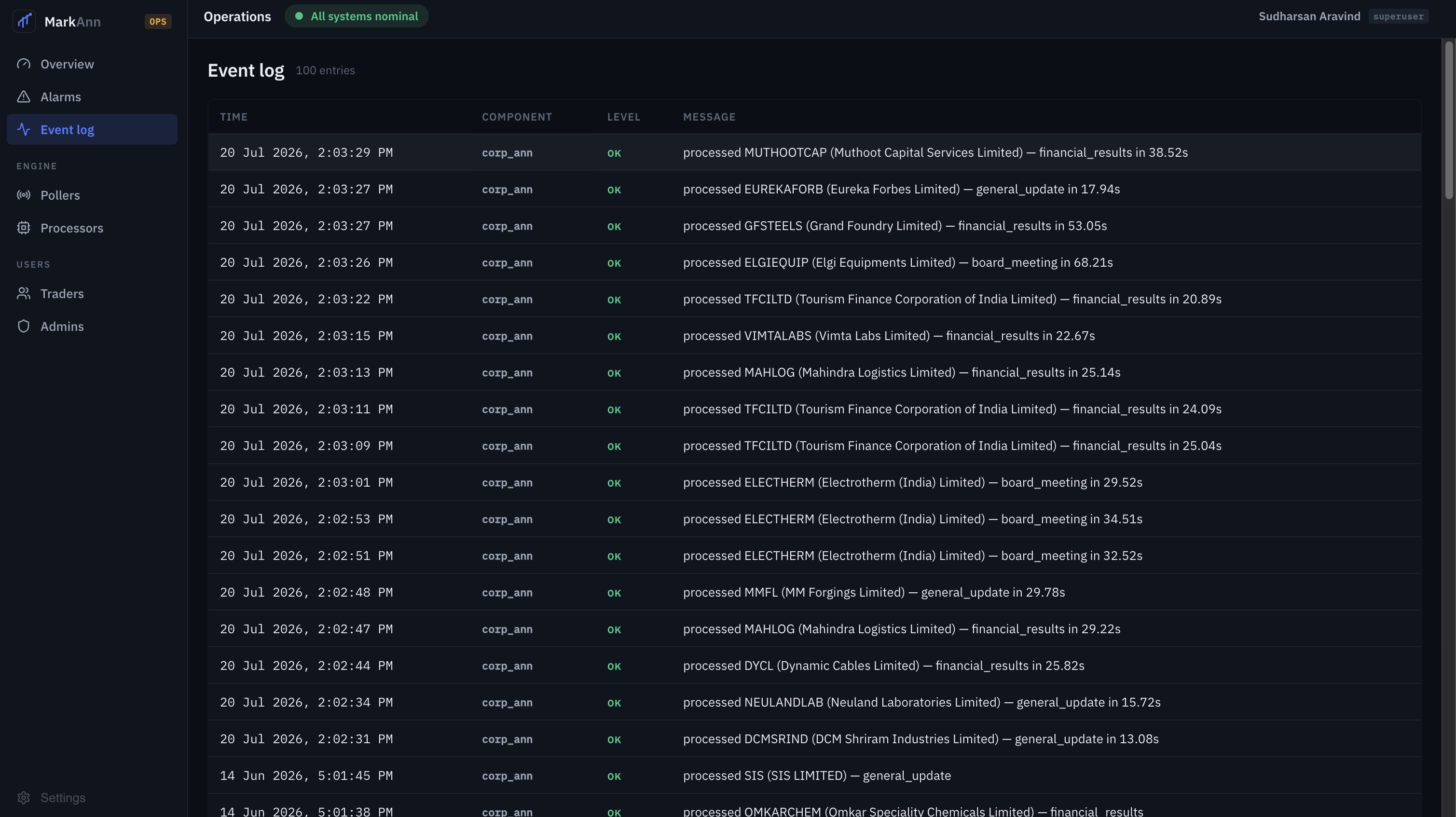This screenshot has width=1456, height=817.
Task: Click OK level in the DCMSRIND row
Action: point(614,740)
